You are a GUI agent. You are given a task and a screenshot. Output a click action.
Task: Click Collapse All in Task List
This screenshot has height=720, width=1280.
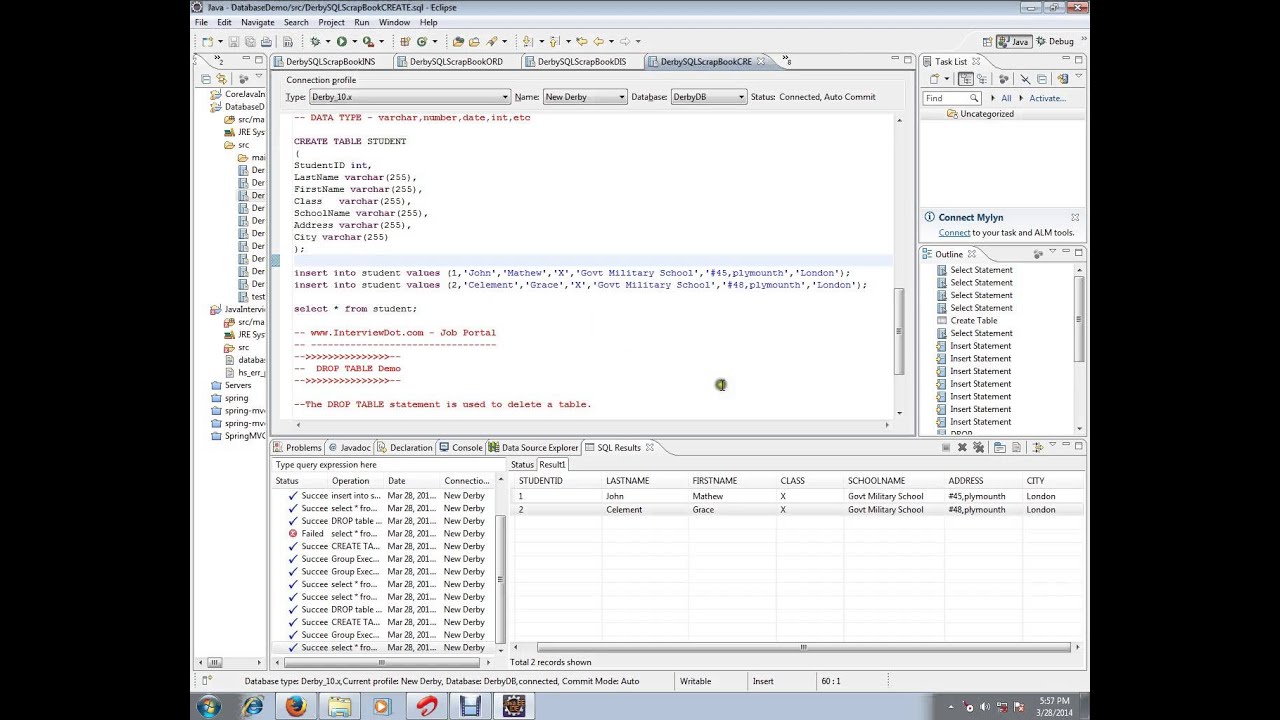pos(1042,79)
